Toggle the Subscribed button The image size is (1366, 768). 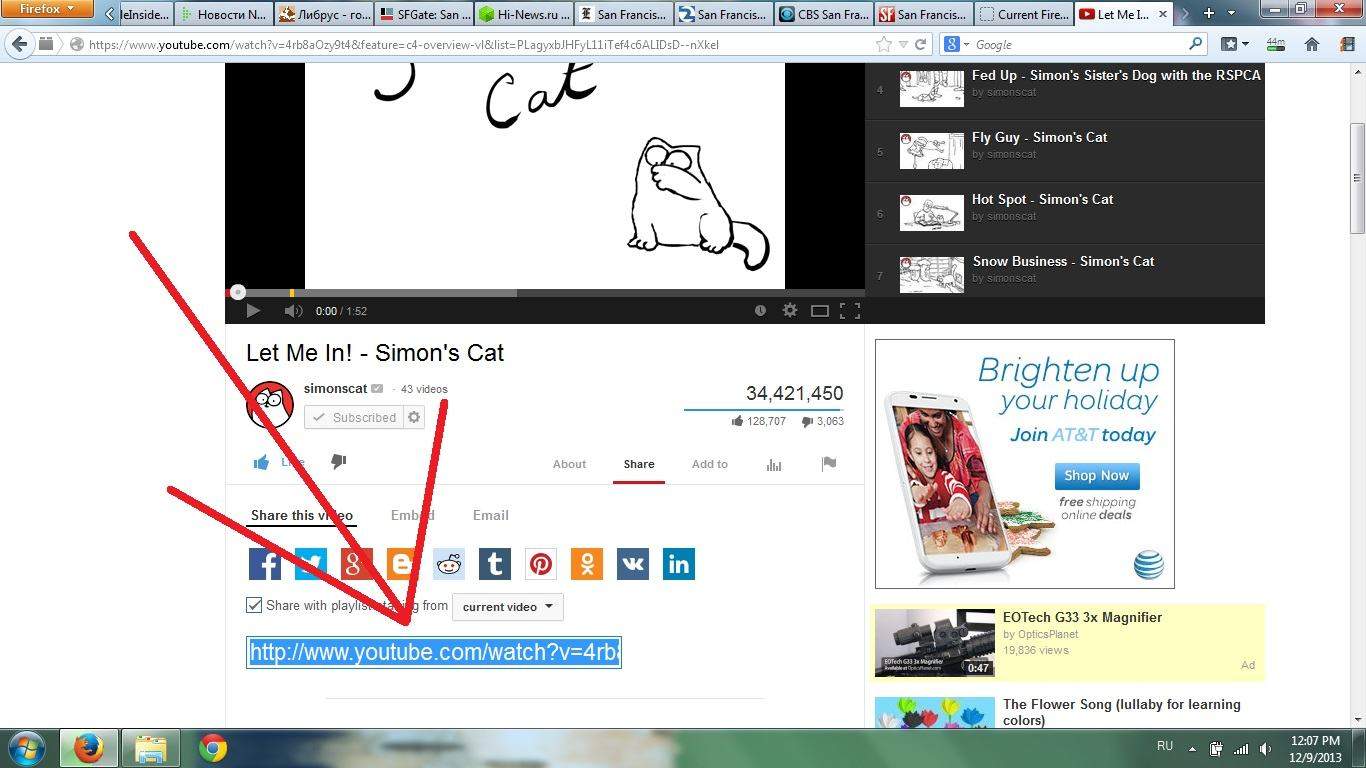(x=354, y=417)
